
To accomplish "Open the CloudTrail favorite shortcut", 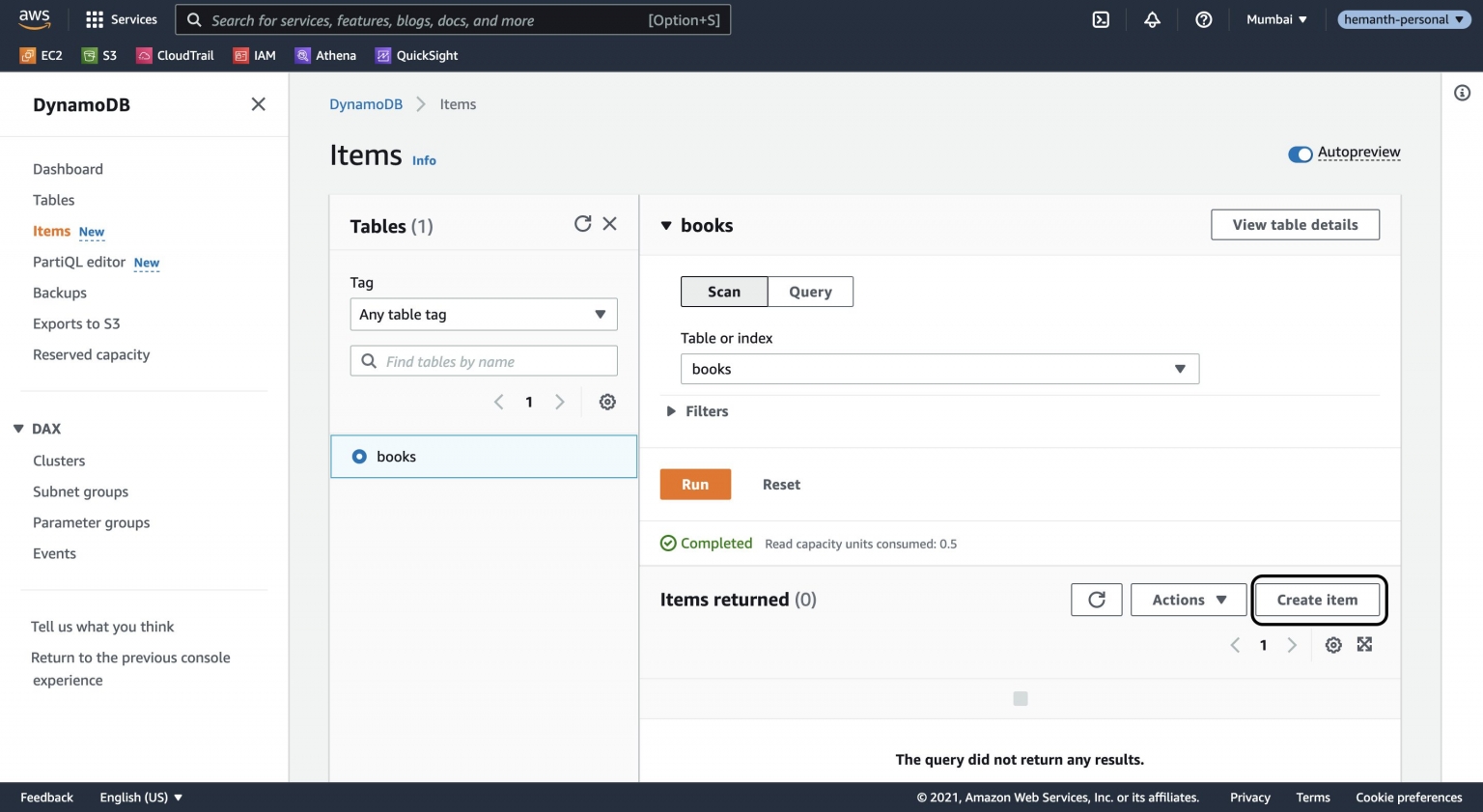I will point(175,55).
